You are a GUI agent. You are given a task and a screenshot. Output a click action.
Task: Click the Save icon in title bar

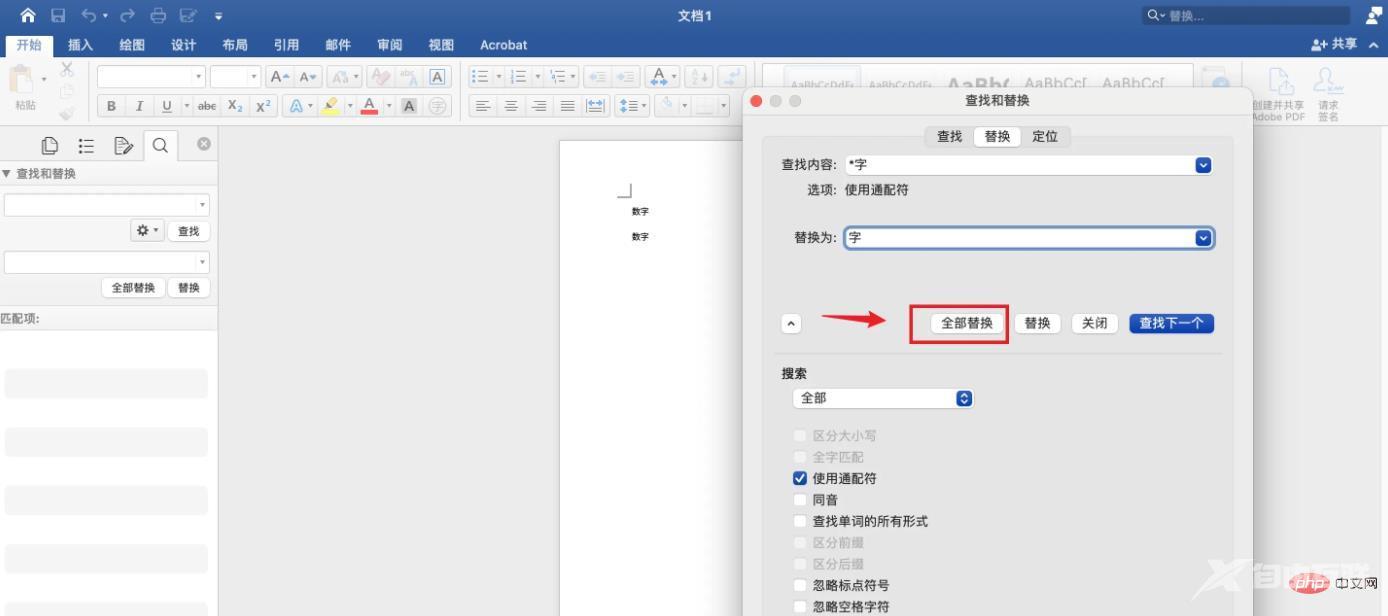coord(58,15)
